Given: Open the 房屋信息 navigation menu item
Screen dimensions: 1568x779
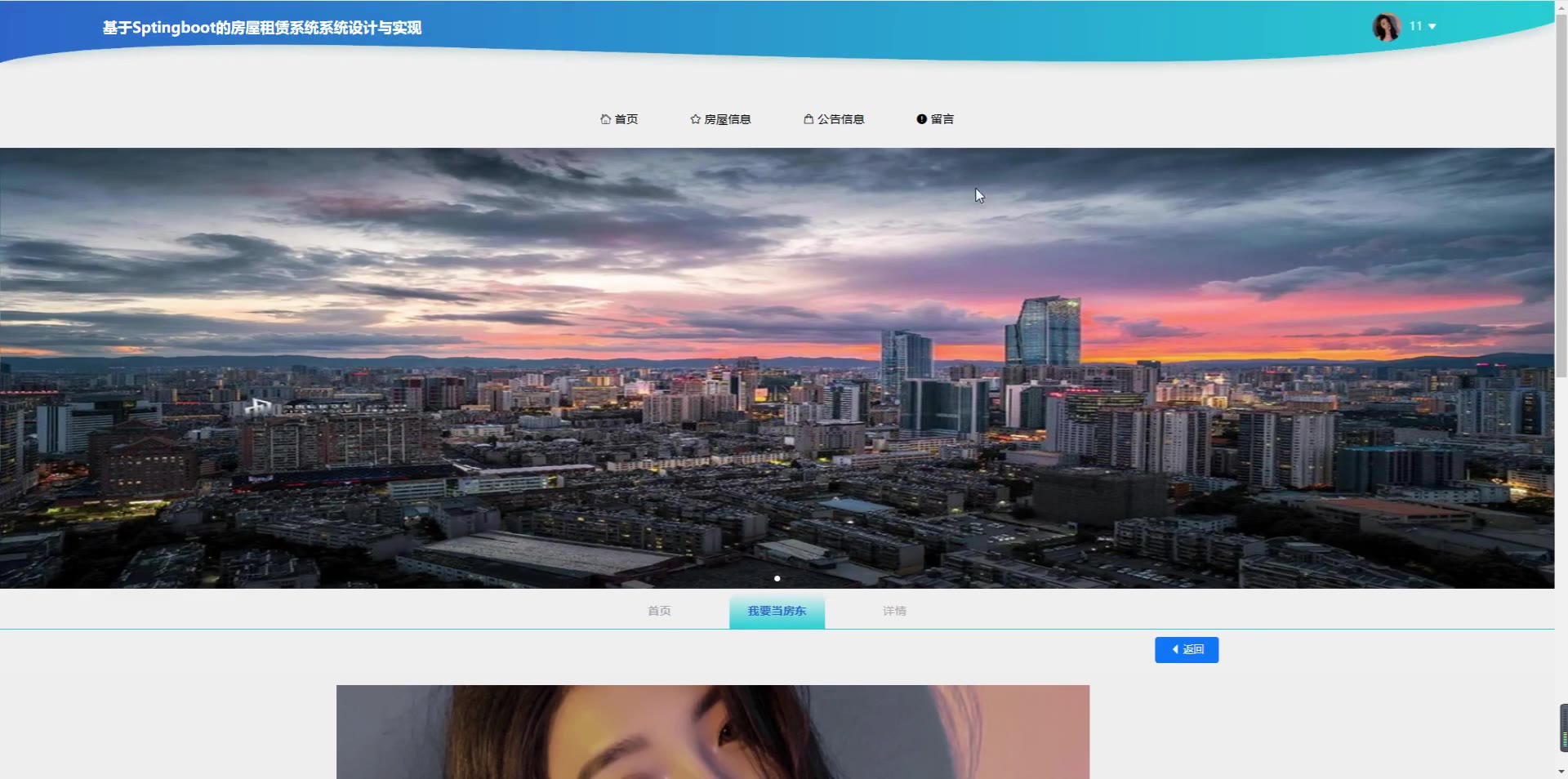Looking at the screenshot, I should click(x=720, y=119).
